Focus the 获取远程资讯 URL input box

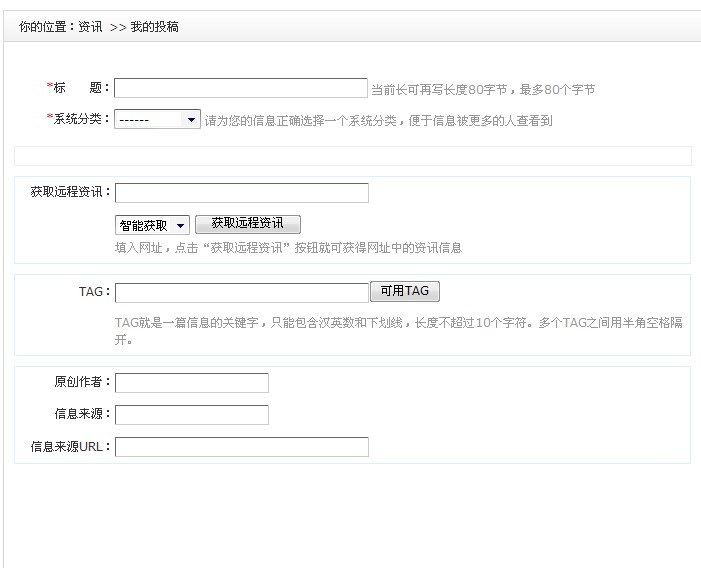pyautogui.click(x=242, y=193)
